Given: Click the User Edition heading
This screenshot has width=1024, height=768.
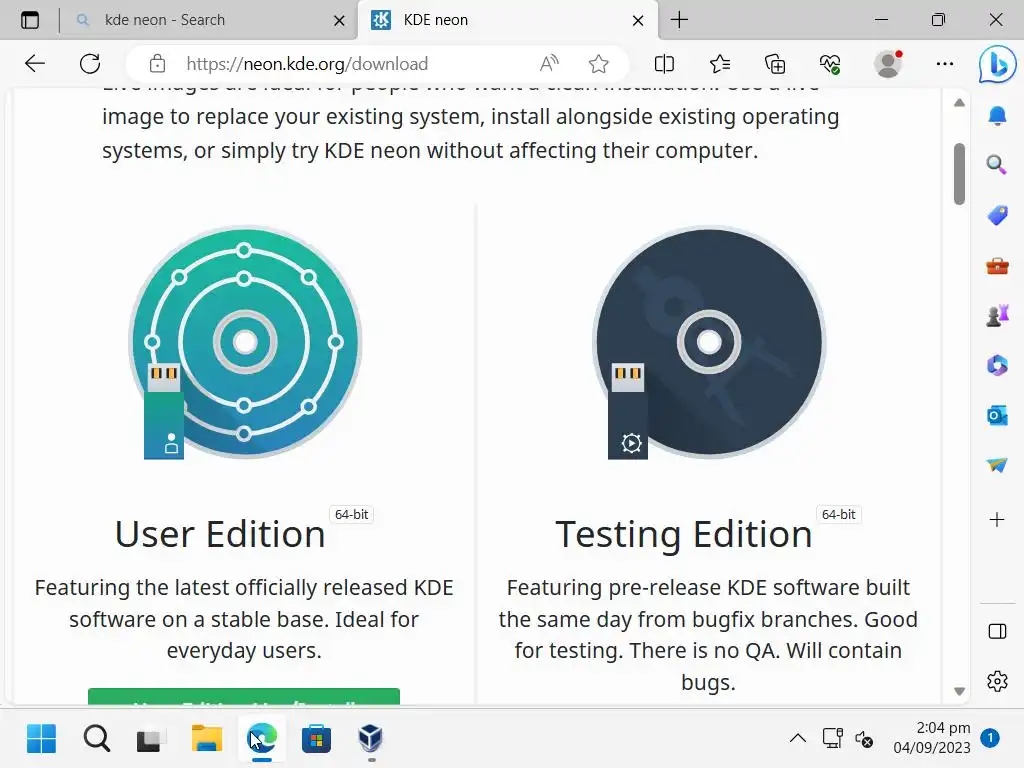Looking at the screenshot, I should [220, 534].
